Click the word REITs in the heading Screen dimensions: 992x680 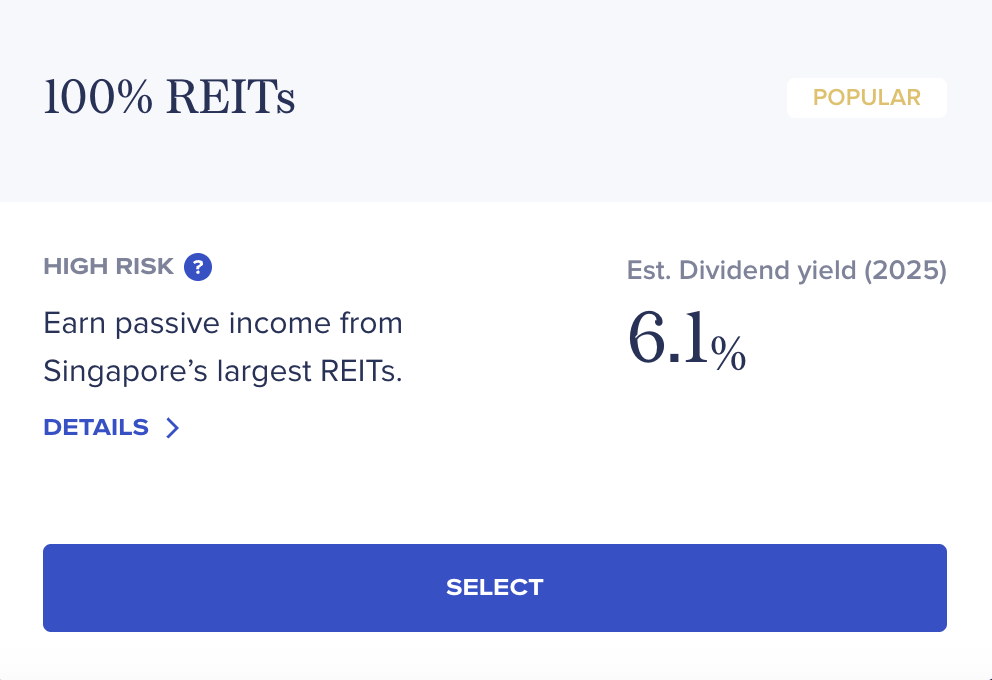point(231,97)
